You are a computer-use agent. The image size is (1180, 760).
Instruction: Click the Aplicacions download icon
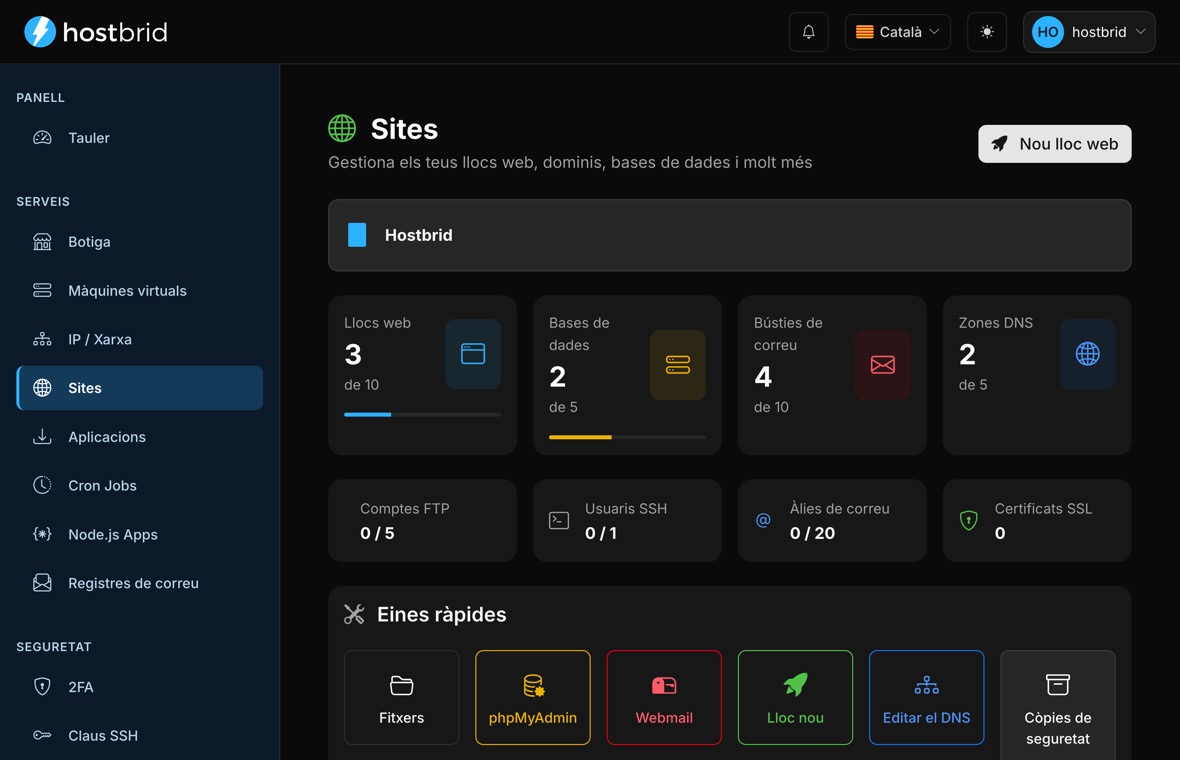[x=42, y=436]
